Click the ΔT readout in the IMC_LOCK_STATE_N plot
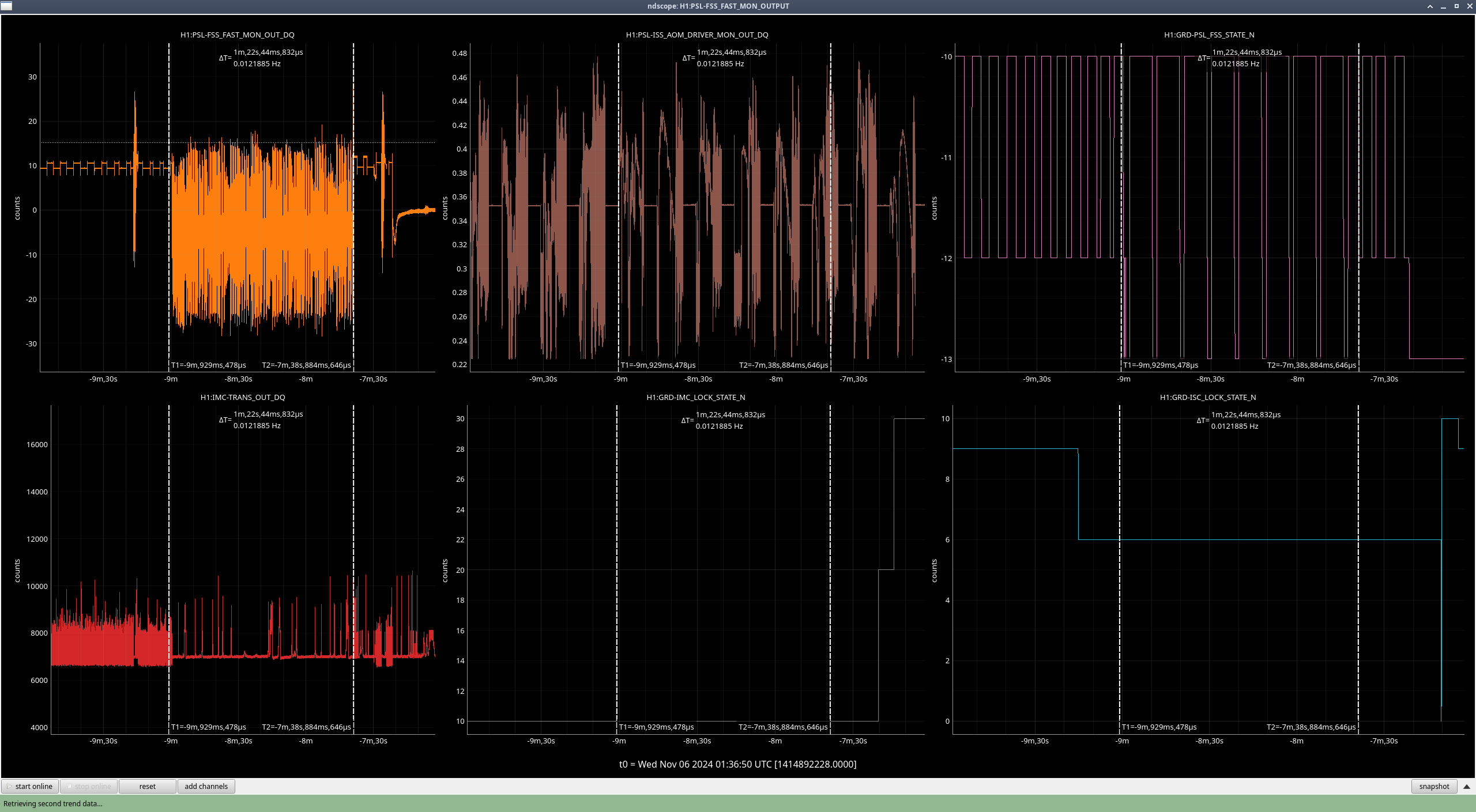The width and height of the screenshot is (1476, 812). (724, 420)
